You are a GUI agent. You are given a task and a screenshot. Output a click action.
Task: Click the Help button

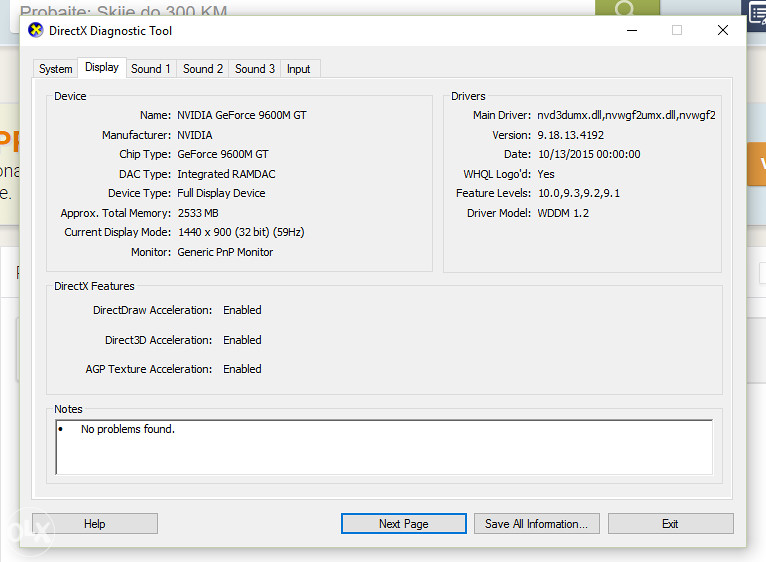coord(95,523)
